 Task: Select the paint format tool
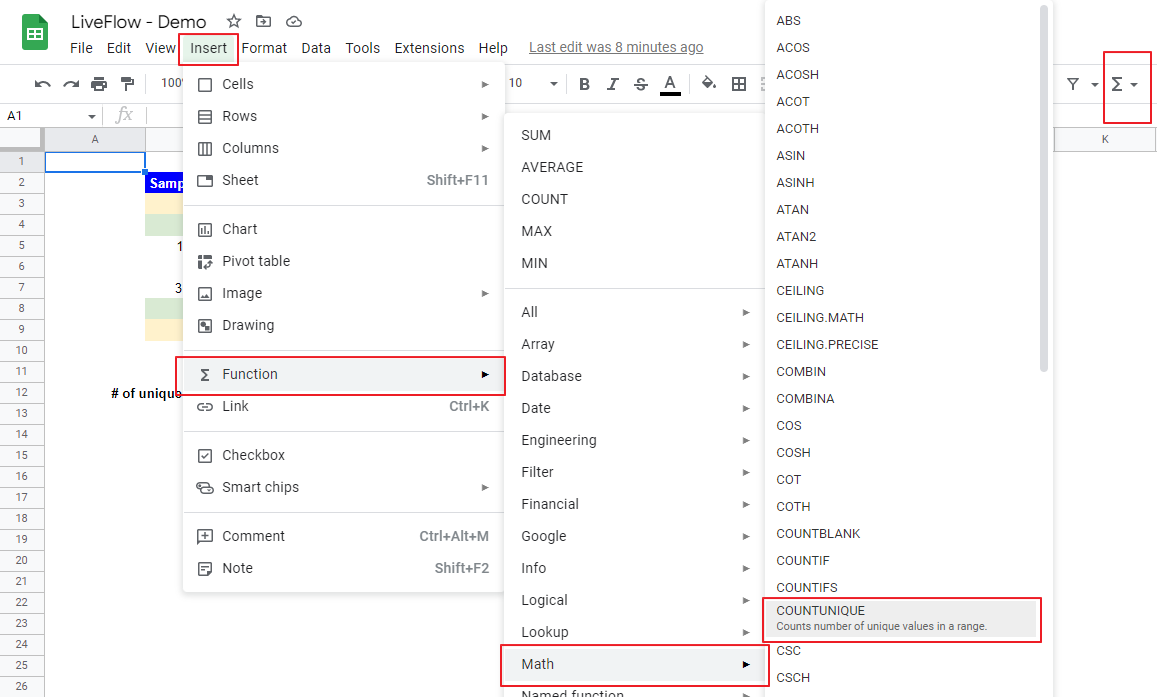127,84
